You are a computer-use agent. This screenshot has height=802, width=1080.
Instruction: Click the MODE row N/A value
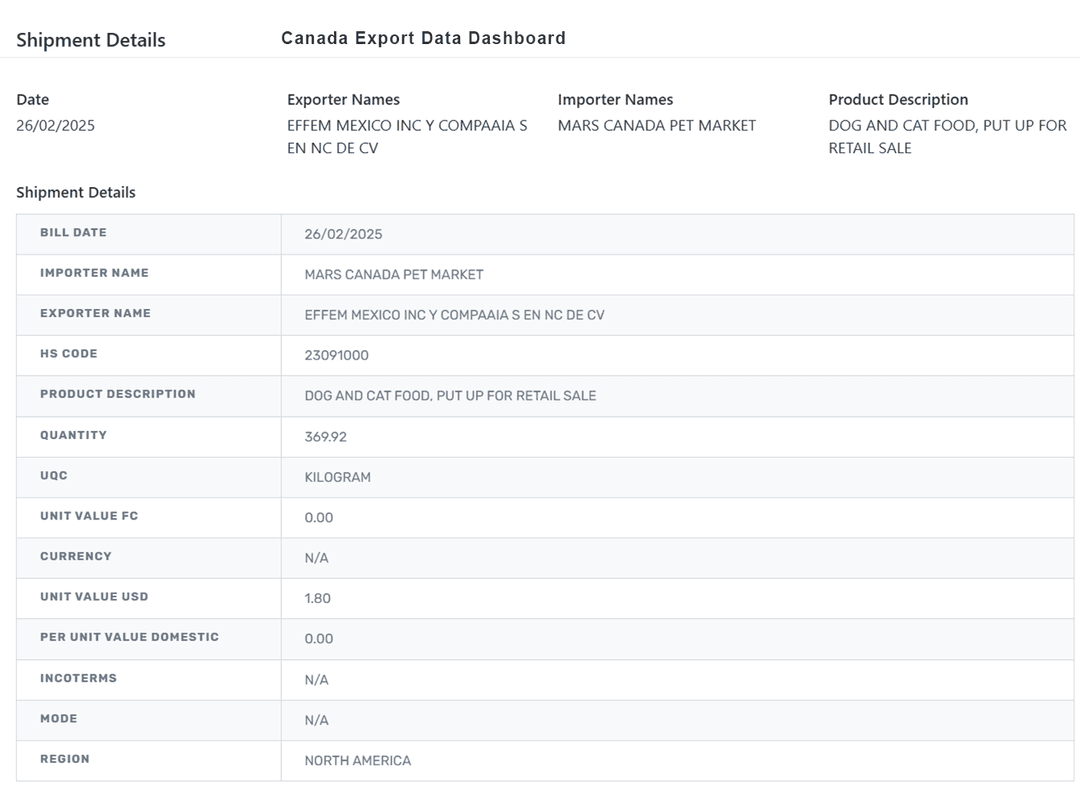click(316, 720)
